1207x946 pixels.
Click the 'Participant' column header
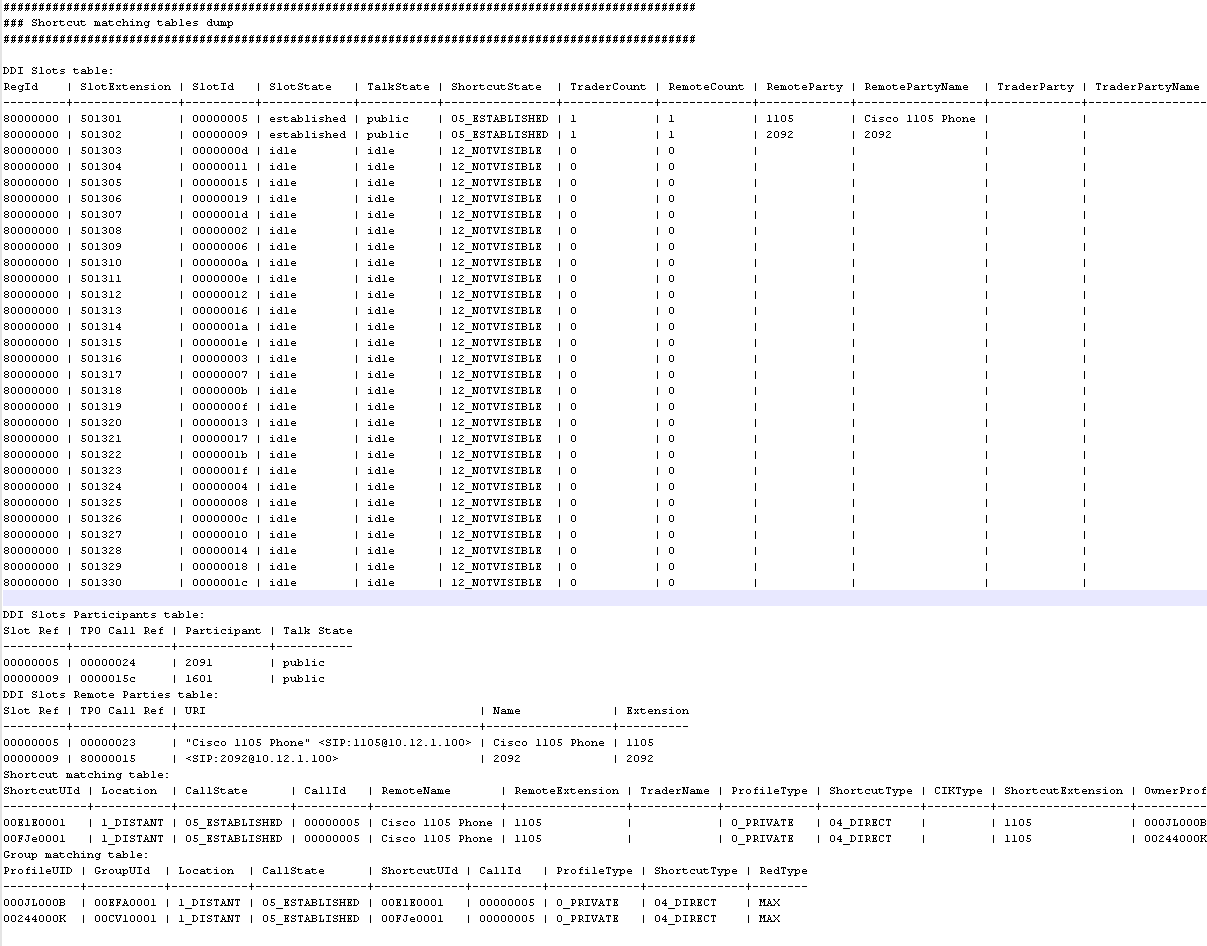223,631
